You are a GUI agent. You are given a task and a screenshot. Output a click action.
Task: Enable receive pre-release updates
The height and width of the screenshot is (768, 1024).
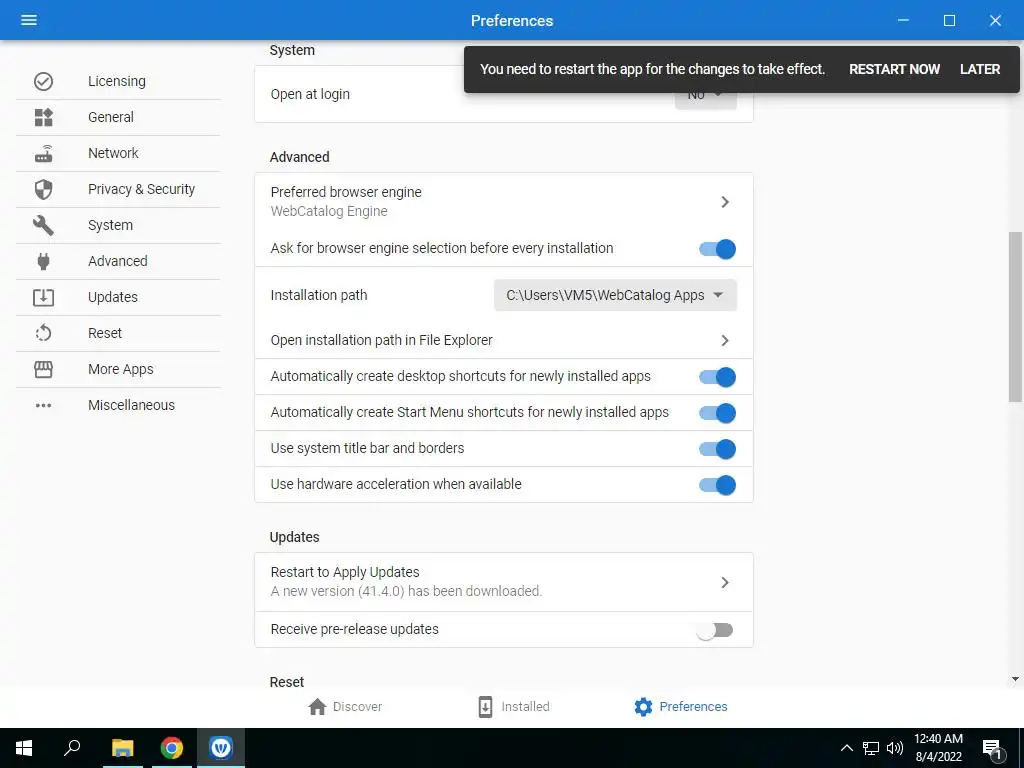coord(714,630)
